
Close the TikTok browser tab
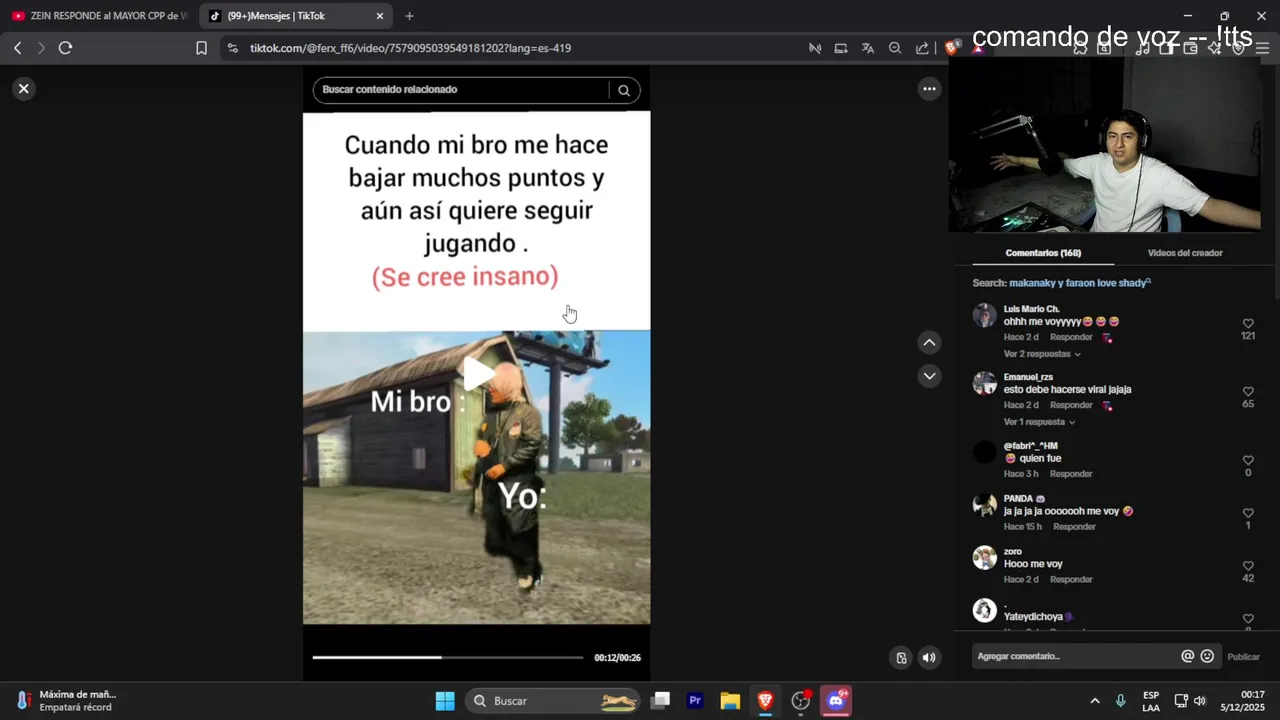click(380, 16)
